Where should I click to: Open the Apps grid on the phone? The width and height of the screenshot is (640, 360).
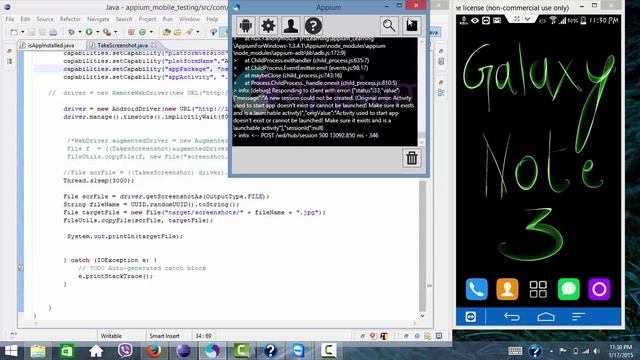click(x=538, y=289)
